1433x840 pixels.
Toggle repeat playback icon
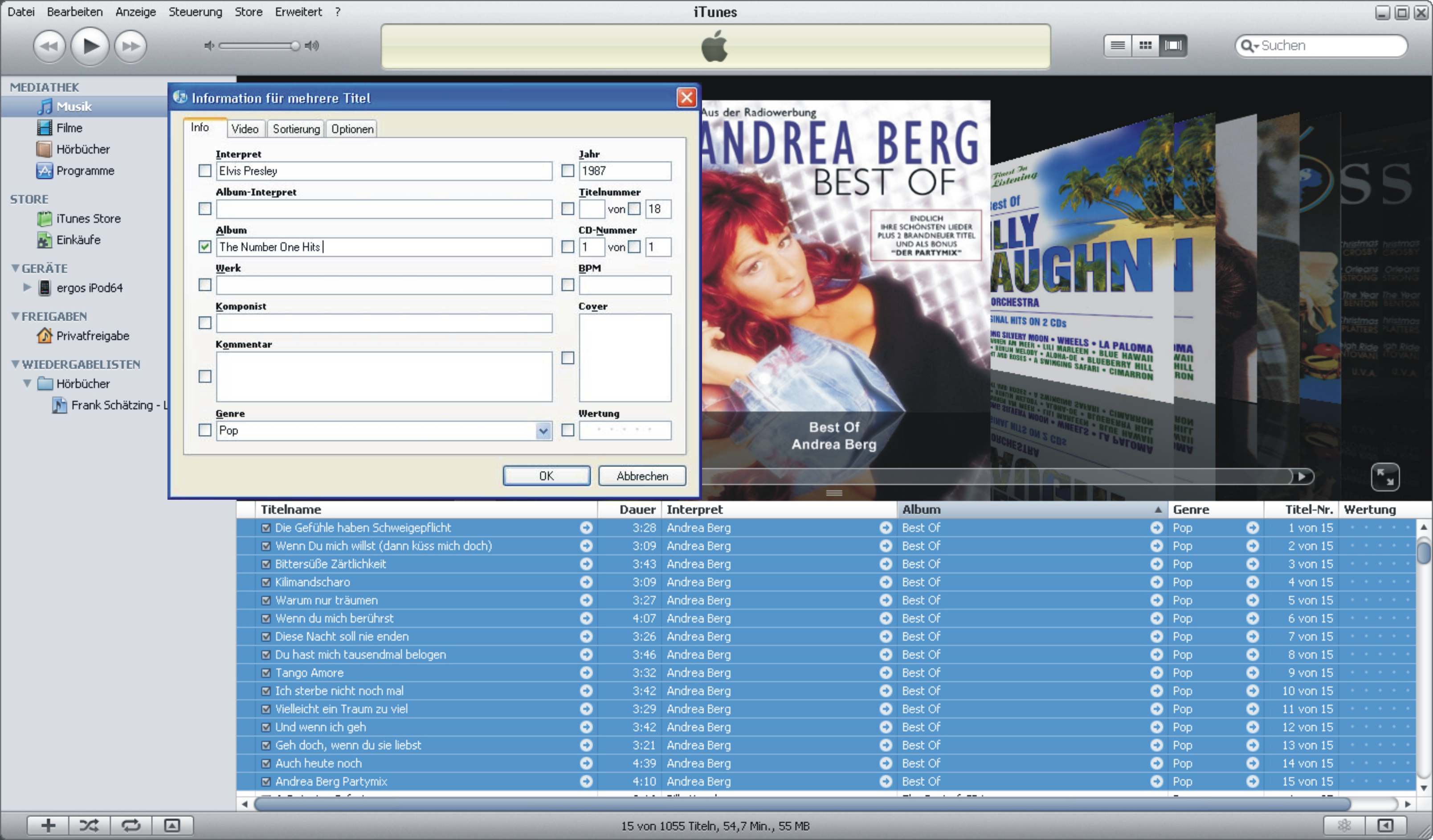(131, 825)
